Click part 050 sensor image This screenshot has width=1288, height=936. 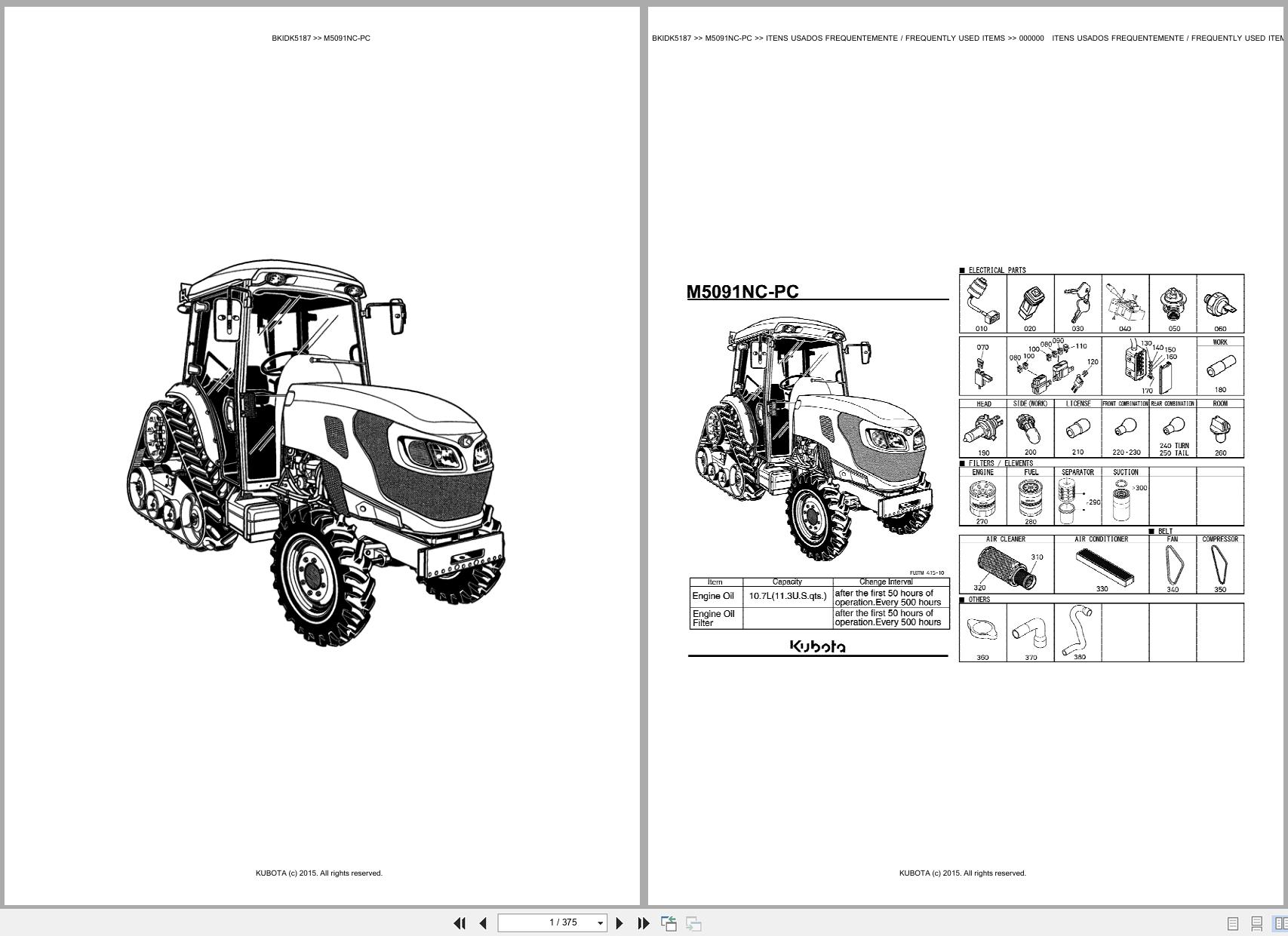(1172, 304)
